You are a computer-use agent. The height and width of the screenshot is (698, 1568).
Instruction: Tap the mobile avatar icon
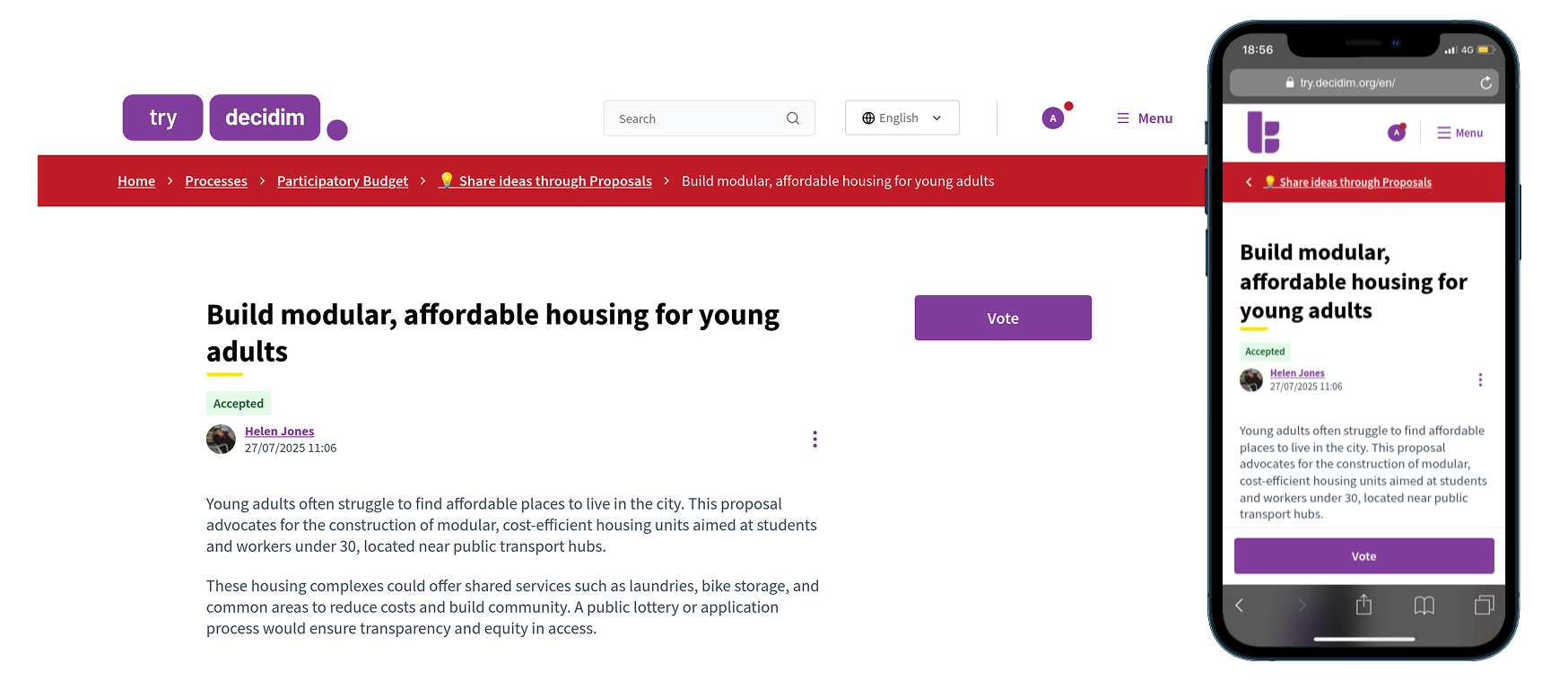(x=1397, y=133)
